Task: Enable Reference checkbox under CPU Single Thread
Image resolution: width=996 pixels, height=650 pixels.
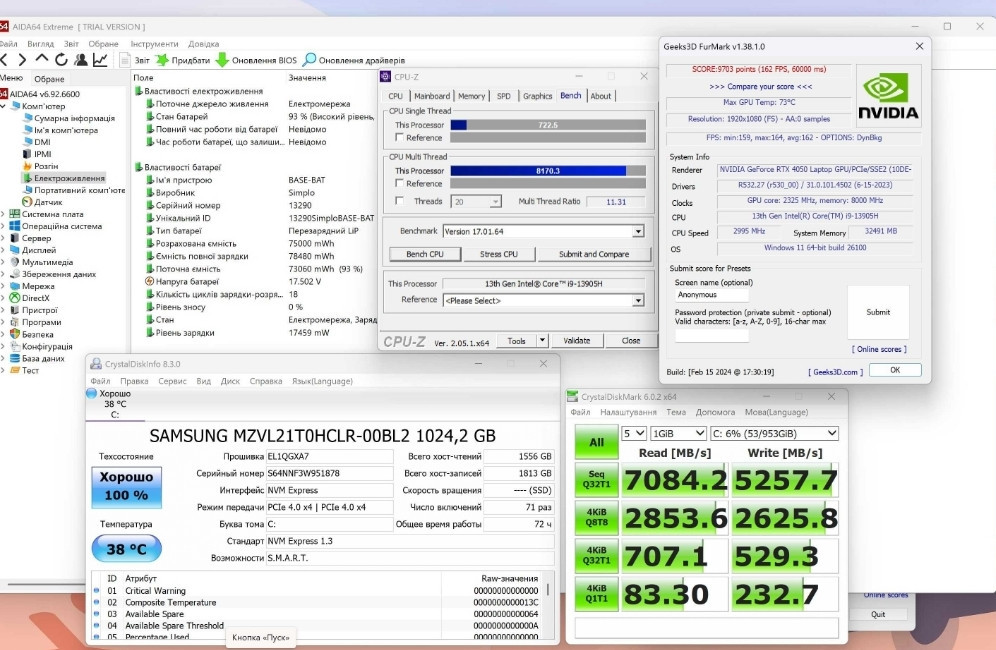Action: 400,138
